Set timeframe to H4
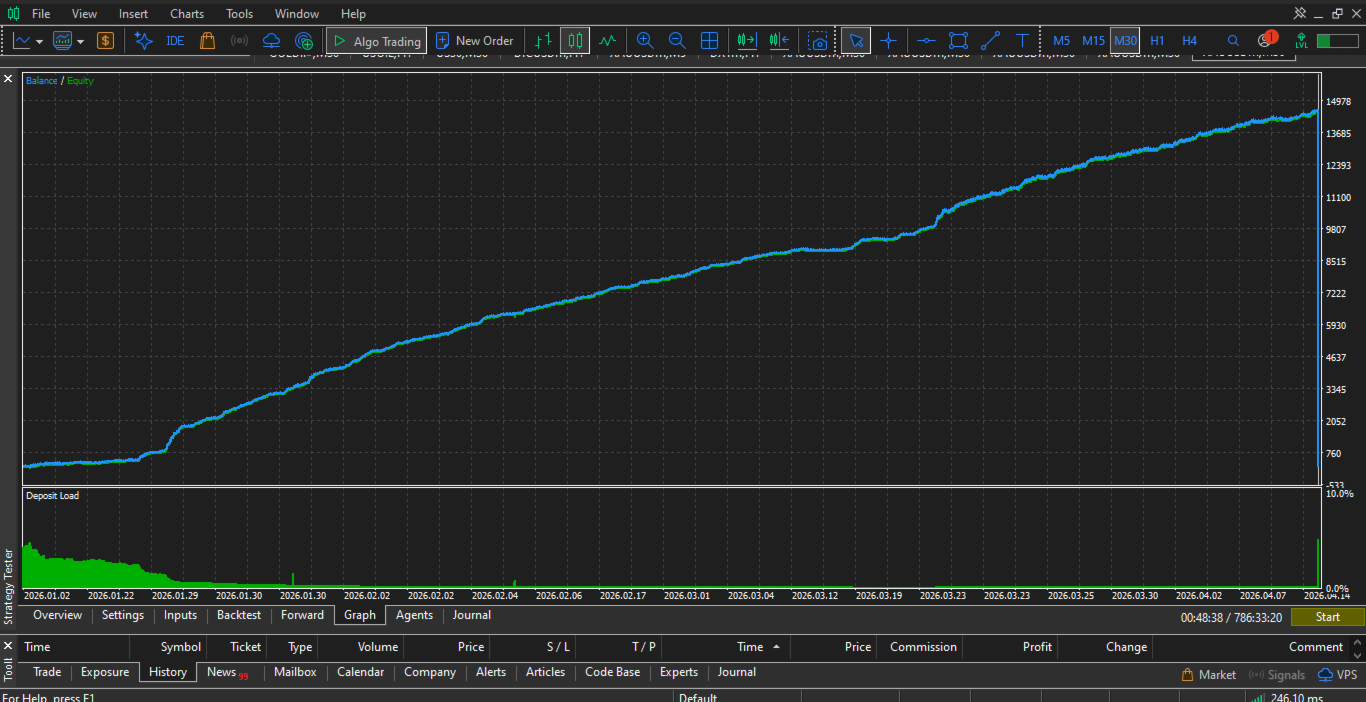This screenshot has width=1366, height=702. pyautogui.click(x=1189, y=41)
